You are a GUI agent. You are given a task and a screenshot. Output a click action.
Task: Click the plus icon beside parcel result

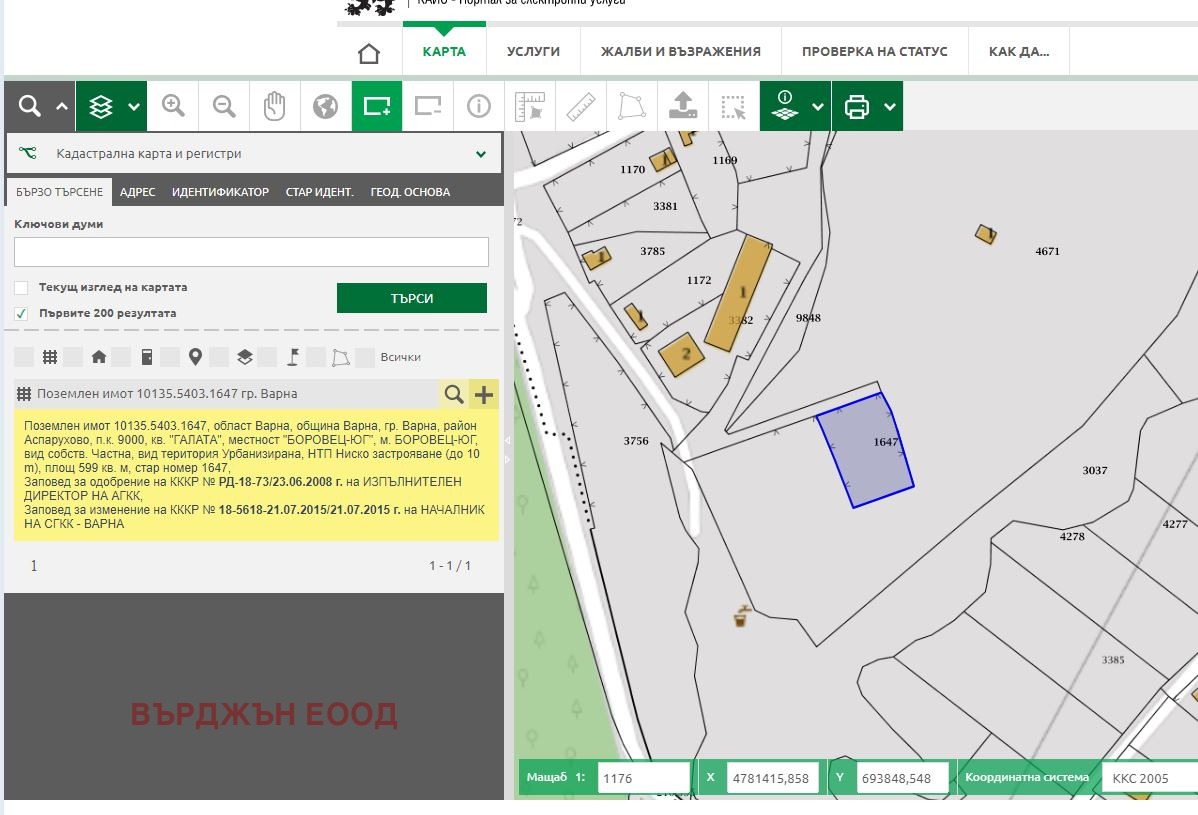click(x=484, y=395)
